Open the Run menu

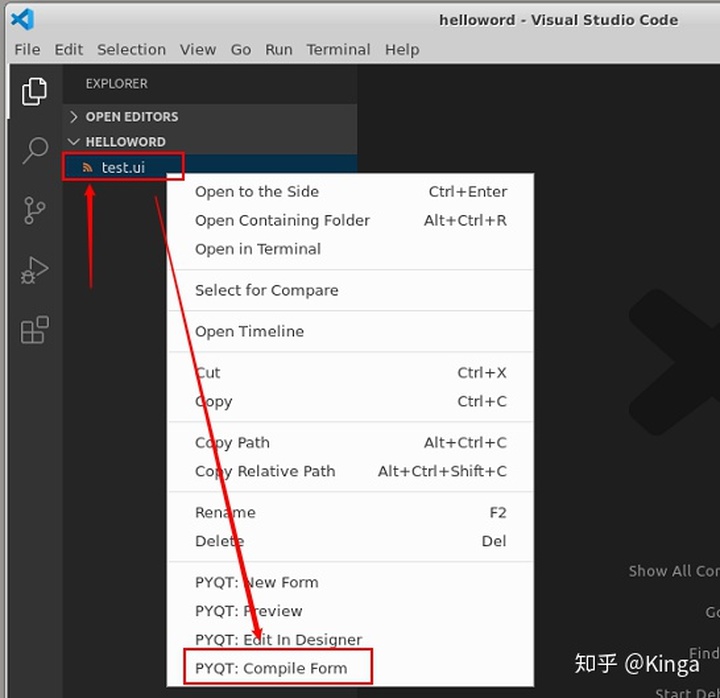pyautogui.click(x=279, y=50)
